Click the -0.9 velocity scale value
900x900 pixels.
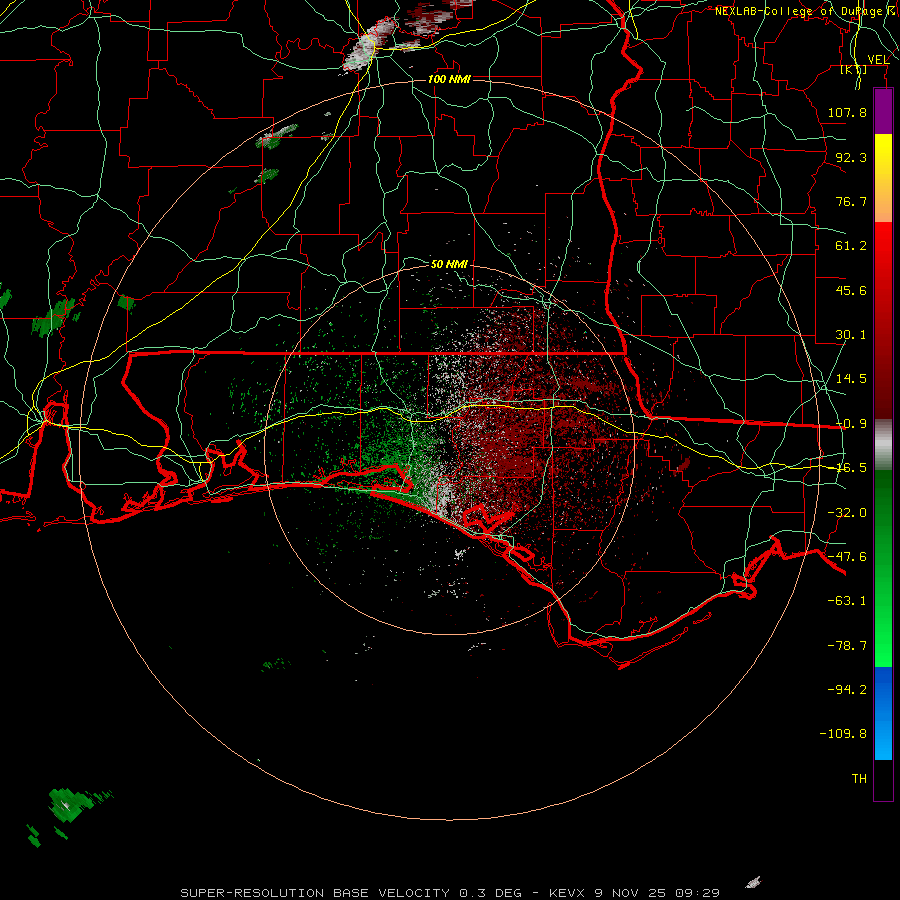(851, 424)
